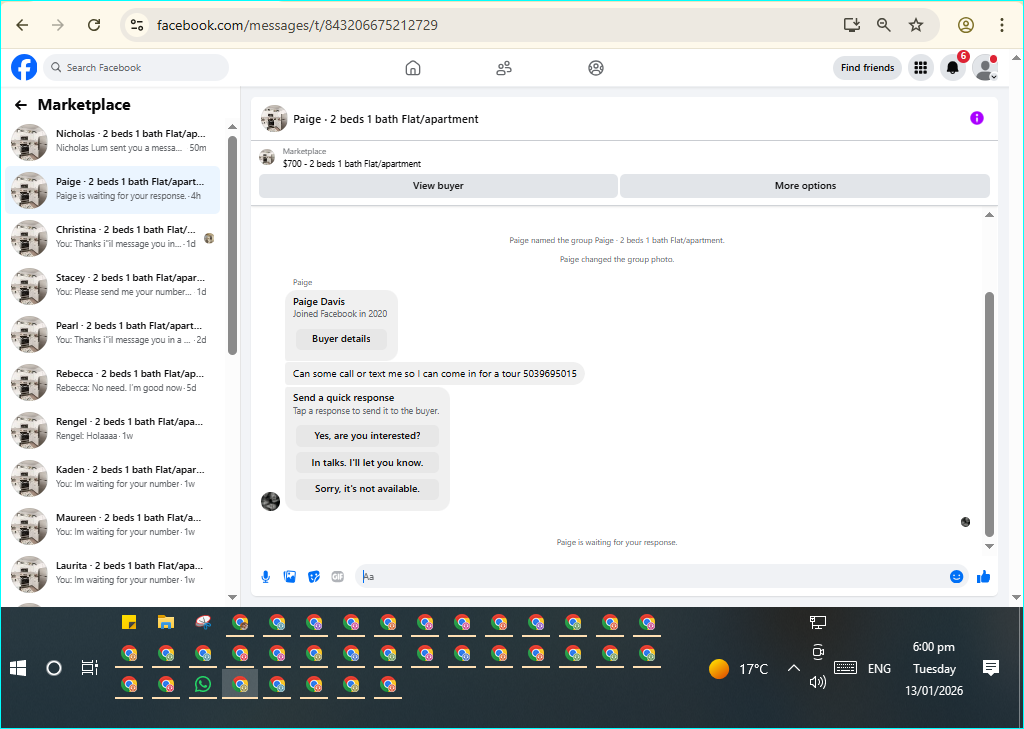Open More options for the listing
The image size is (1024, 729).
[805, 186]
